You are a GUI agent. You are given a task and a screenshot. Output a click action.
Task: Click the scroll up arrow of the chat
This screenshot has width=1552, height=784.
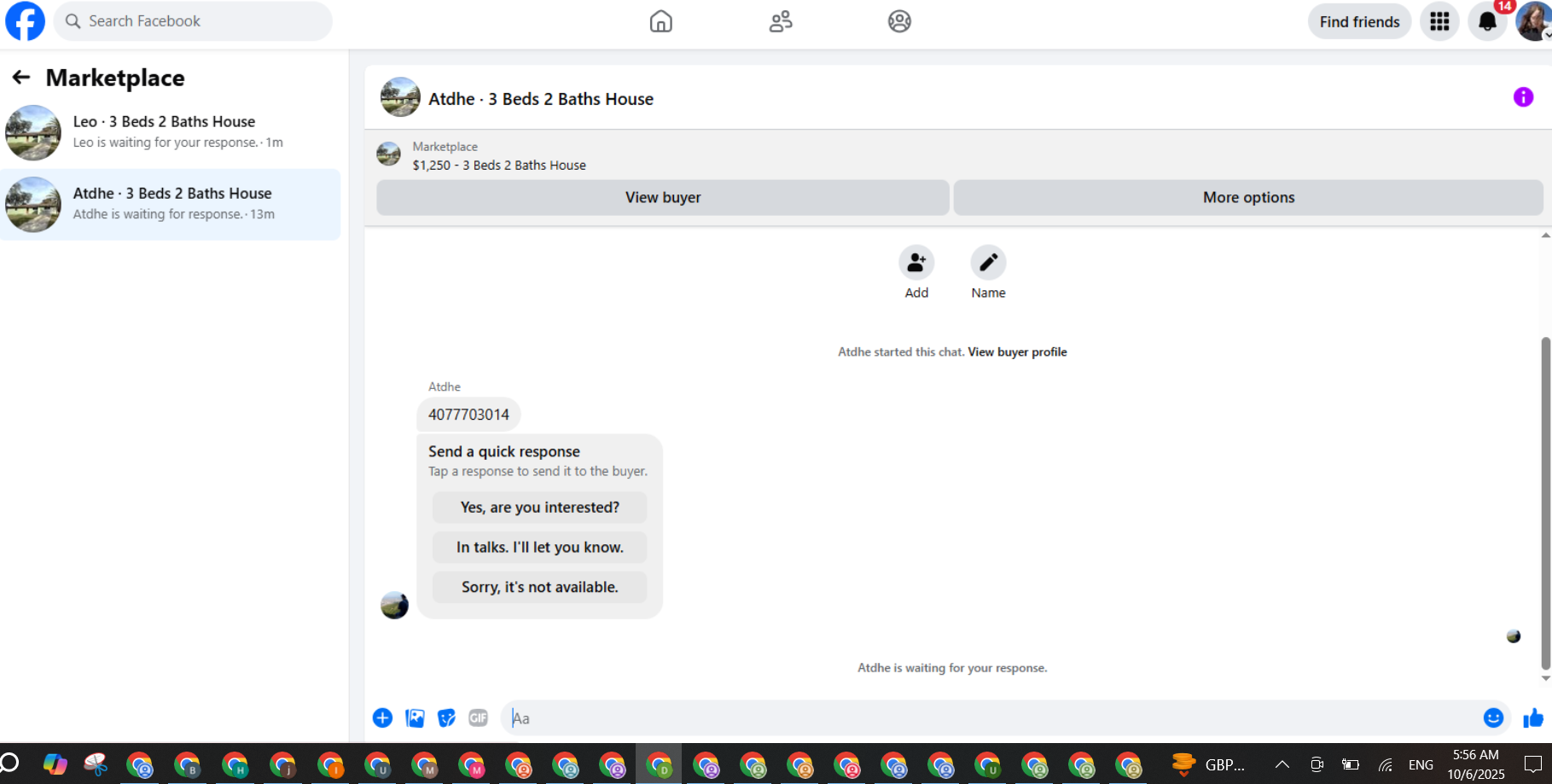[1545, 235]
